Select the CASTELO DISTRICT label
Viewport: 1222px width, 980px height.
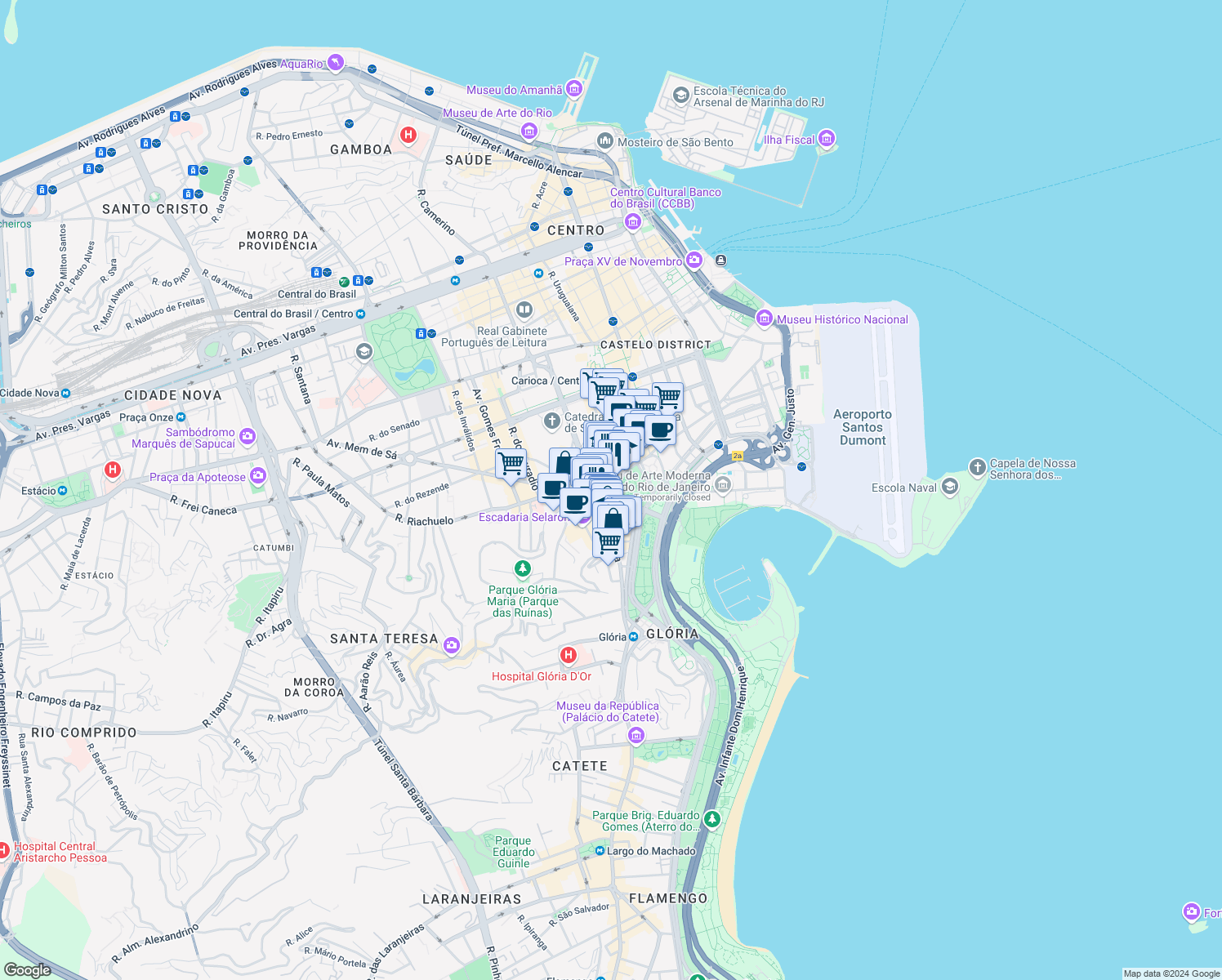[656, 345]
